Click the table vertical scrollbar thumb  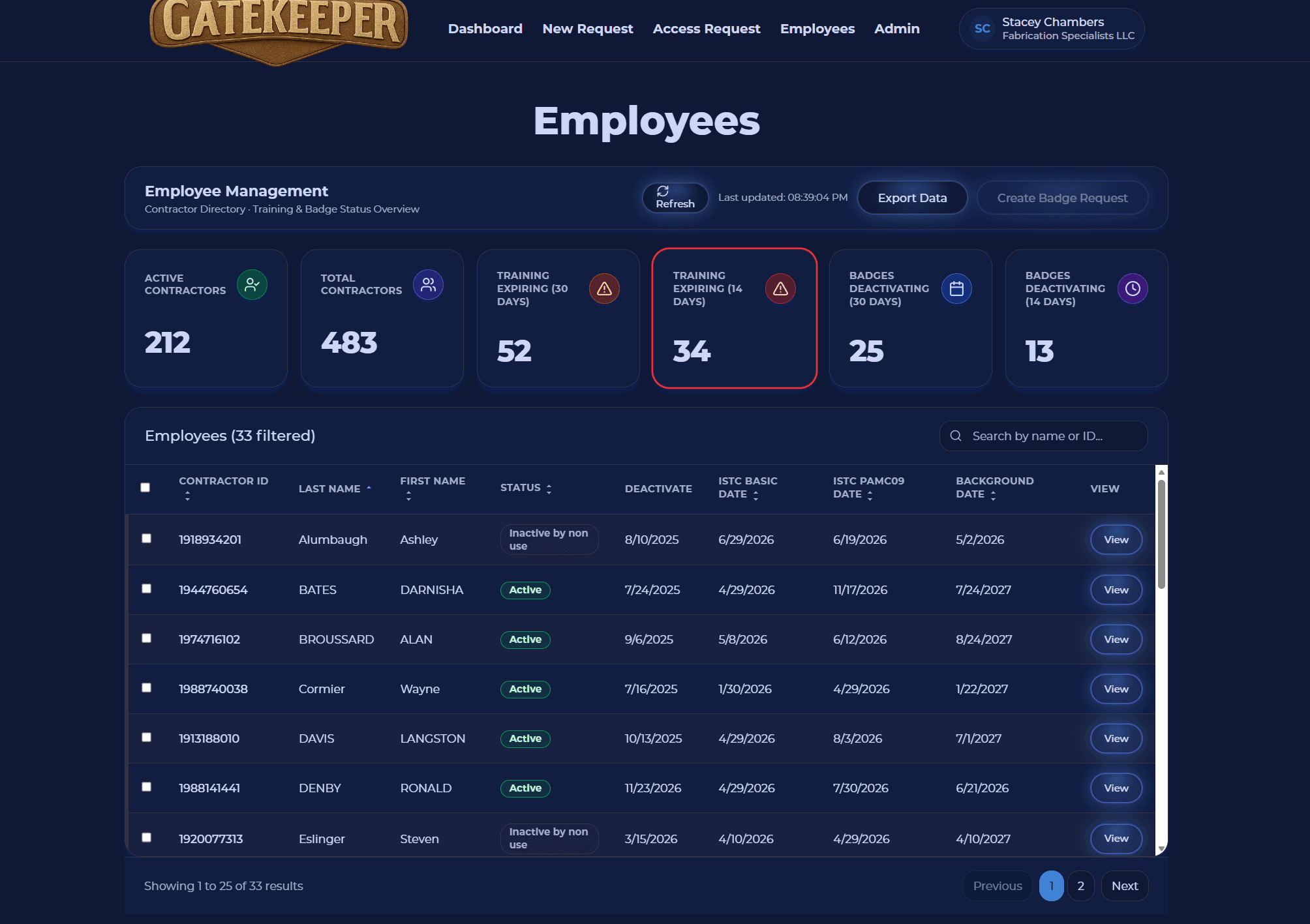(1161, 534)
